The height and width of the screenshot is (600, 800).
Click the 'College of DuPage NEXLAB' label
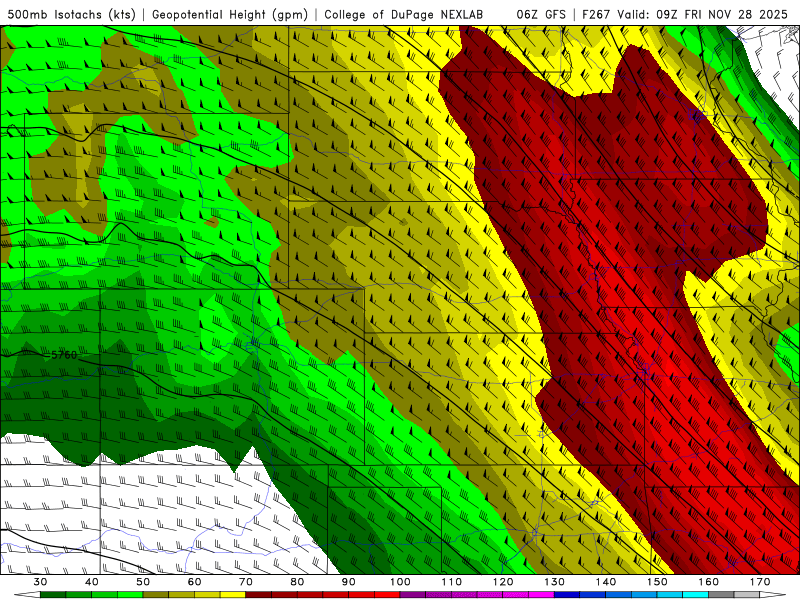click(403, 14)
